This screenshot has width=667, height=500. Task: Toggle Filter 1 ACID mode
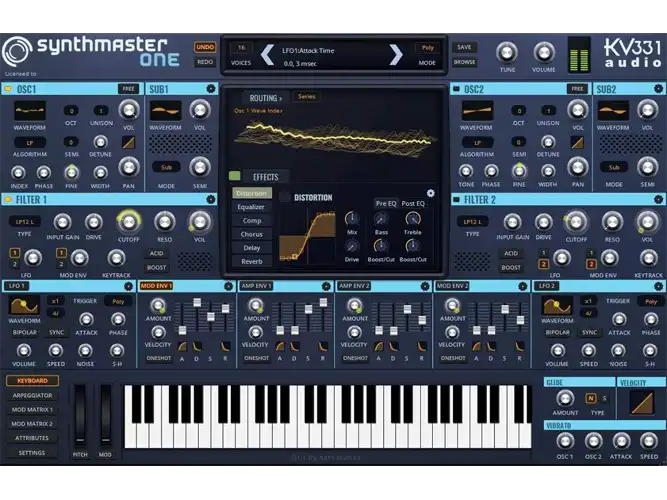point(157,253)
